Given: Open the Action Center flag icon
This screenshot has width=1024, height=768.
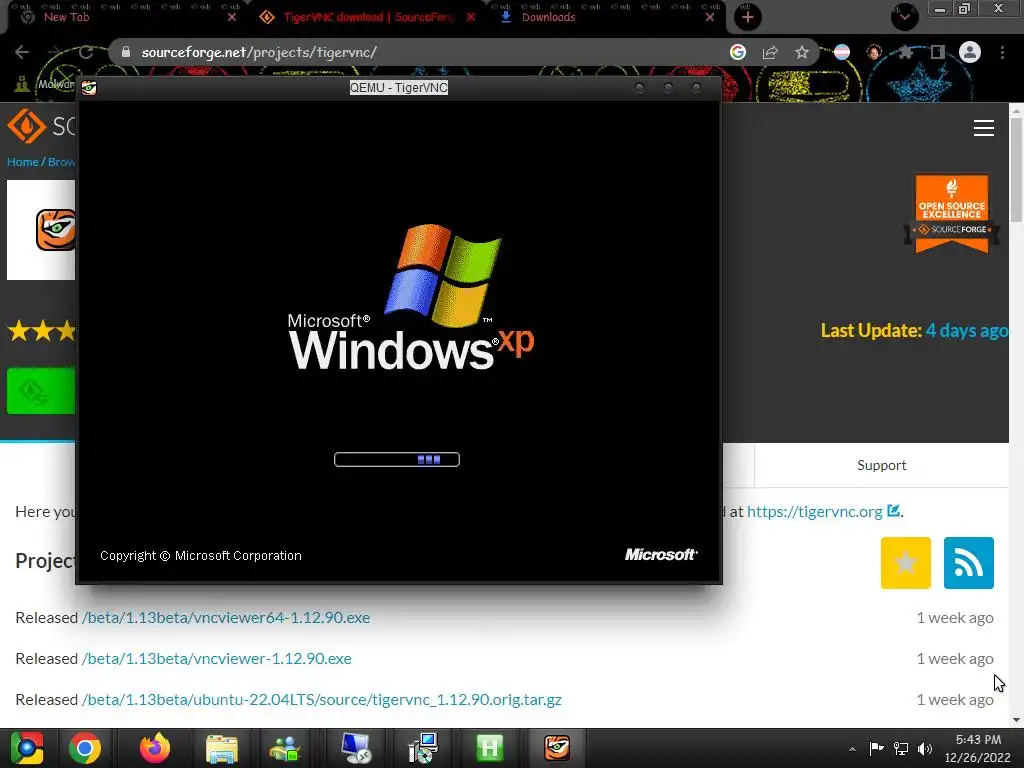Looking at the screenshot, I should coord(876,748).
